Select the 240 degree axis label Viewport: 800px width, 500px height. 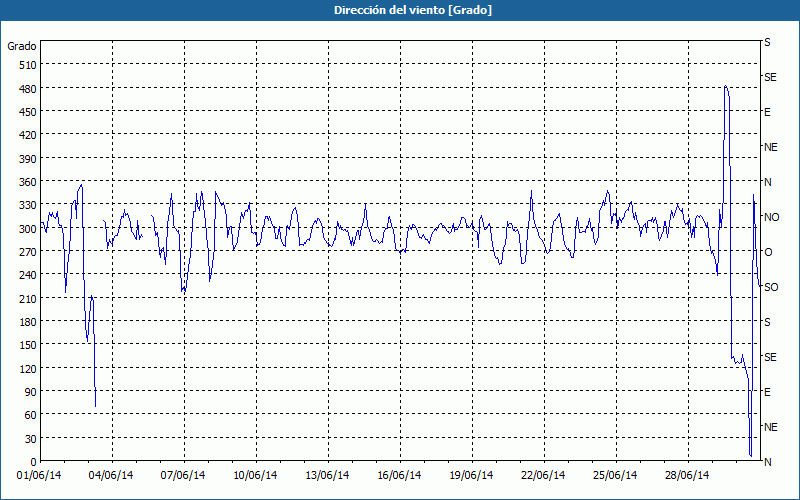pos(29,276)
